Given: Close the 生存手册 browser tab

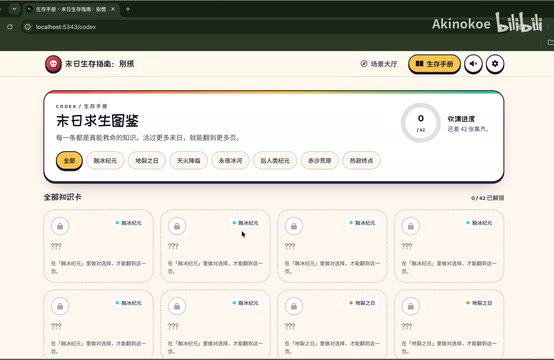Looking at the screenshot, I should [x=113, y=9].
